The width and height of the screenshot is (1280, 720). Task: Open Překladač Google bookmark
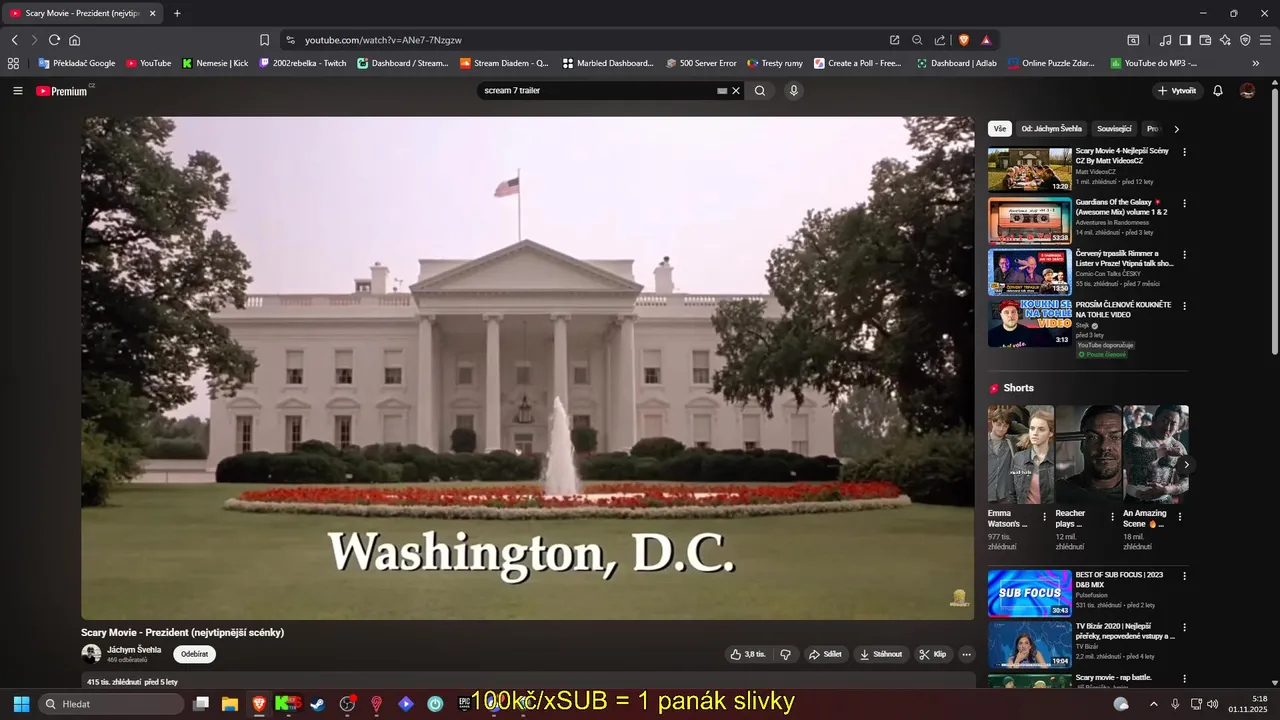tap(77, 63)
